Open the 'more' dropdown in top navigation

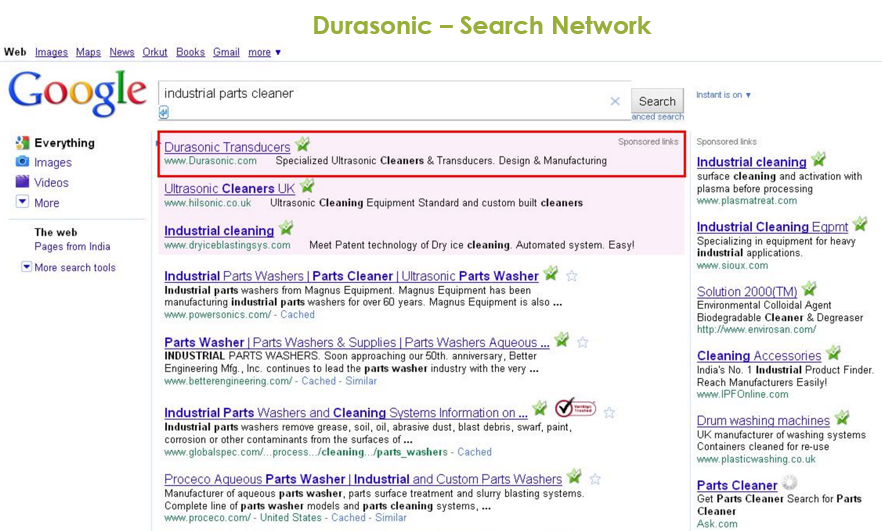tap(265, 52)
